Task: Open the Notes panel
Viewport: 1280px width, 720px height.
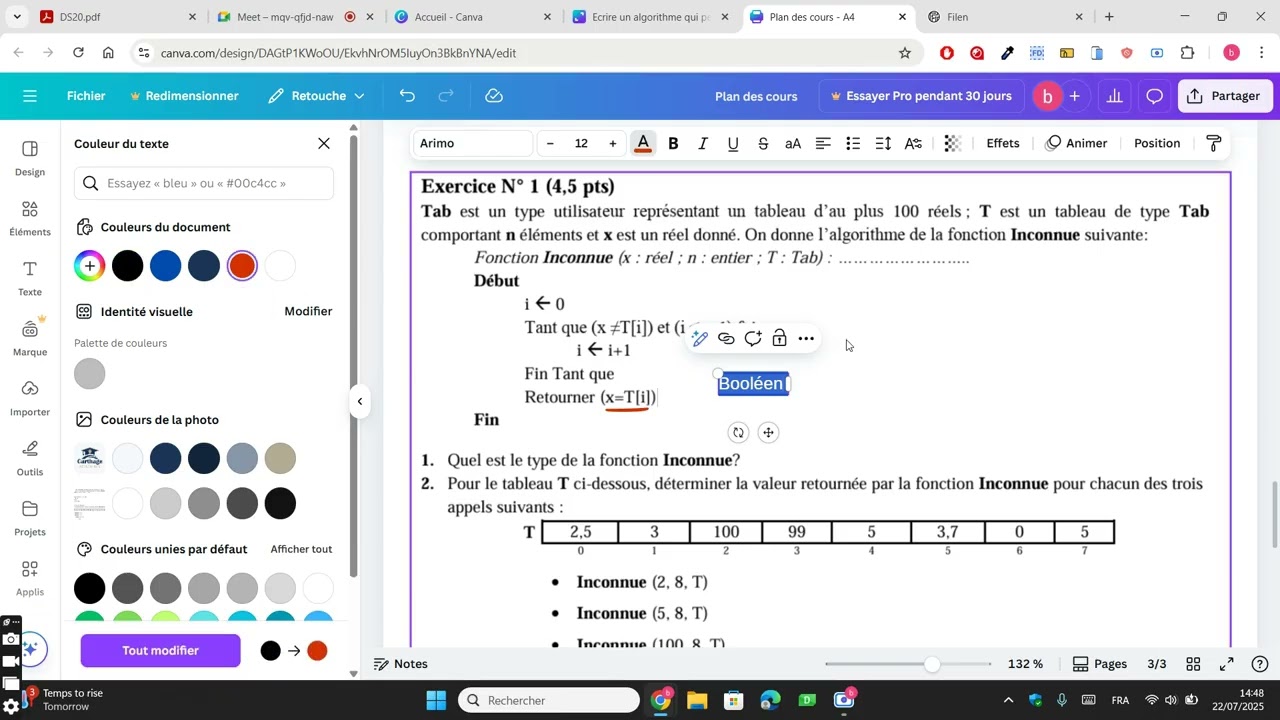Action: pyautogui.click(x=401, y=664)
